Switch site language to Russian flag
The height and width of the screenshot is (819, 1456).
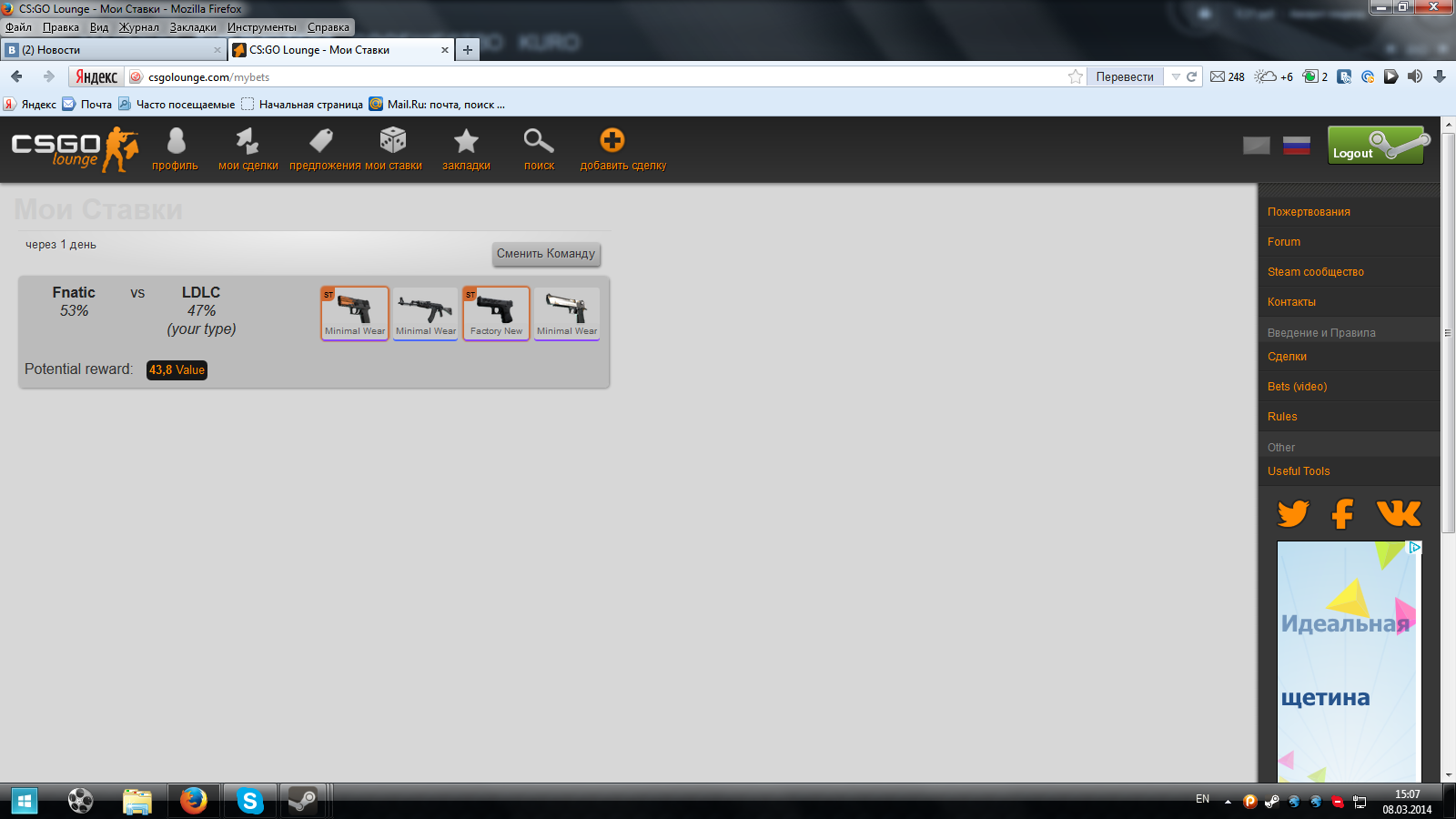1297,146
